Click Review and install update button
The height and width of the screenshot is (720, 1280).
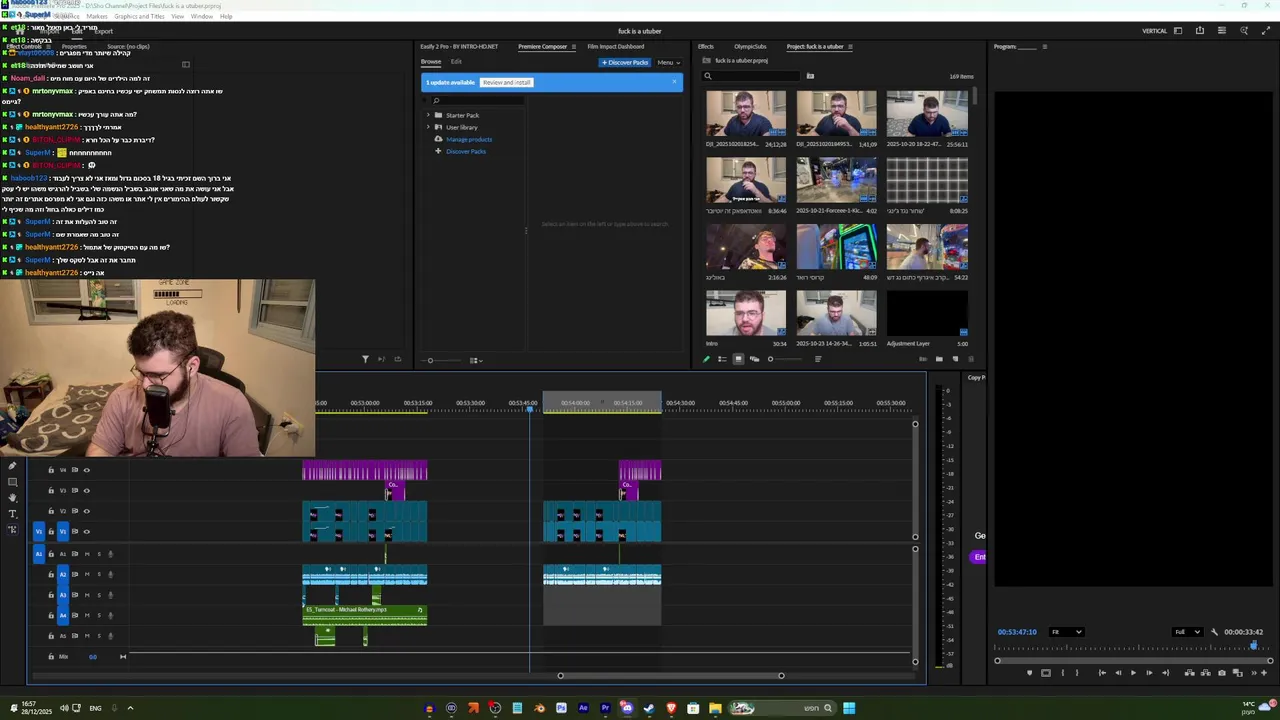click(506, 82)
